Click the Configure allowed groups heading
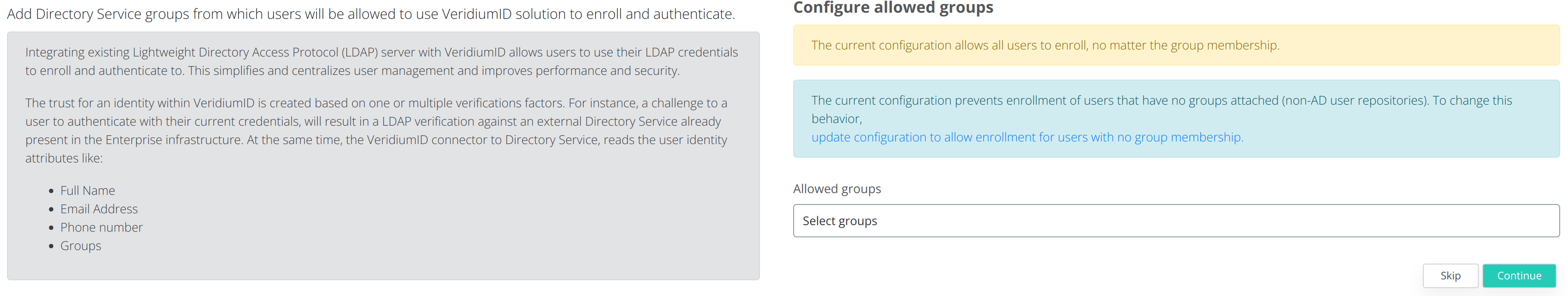Screen dimensions: 1568x296 (892, 8)
